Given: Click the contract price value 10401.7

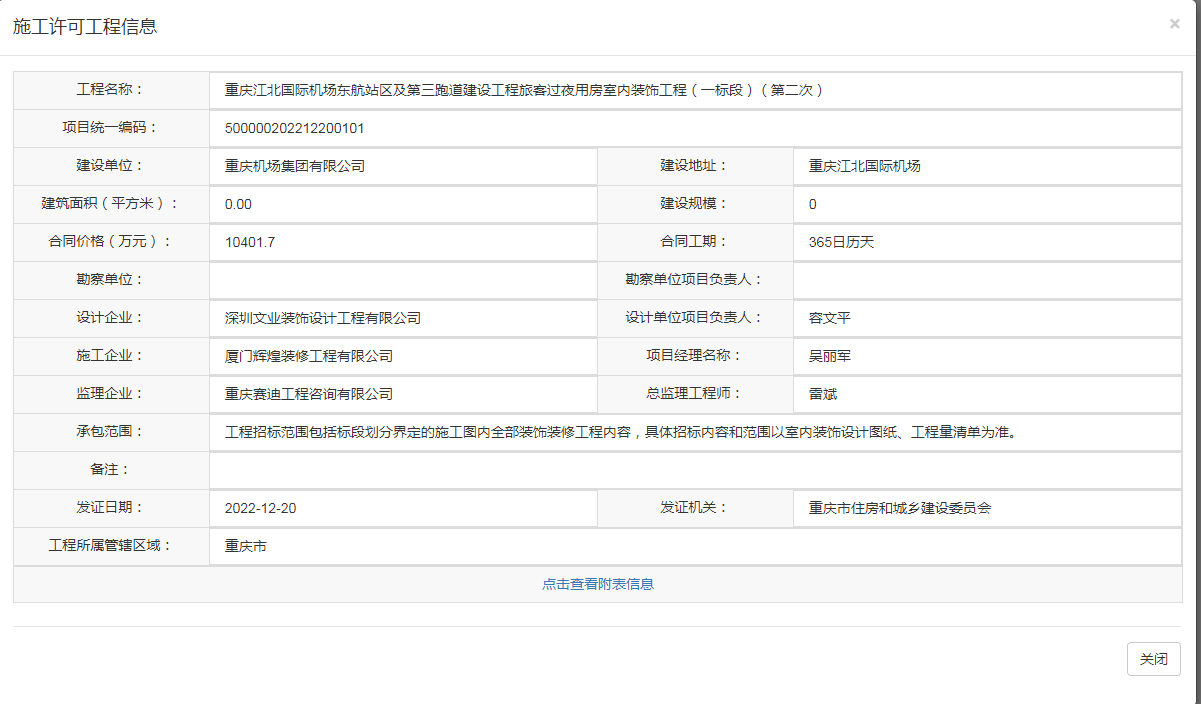Looking at the screenshot, I should pyautogui.click(x=250, y=242).
